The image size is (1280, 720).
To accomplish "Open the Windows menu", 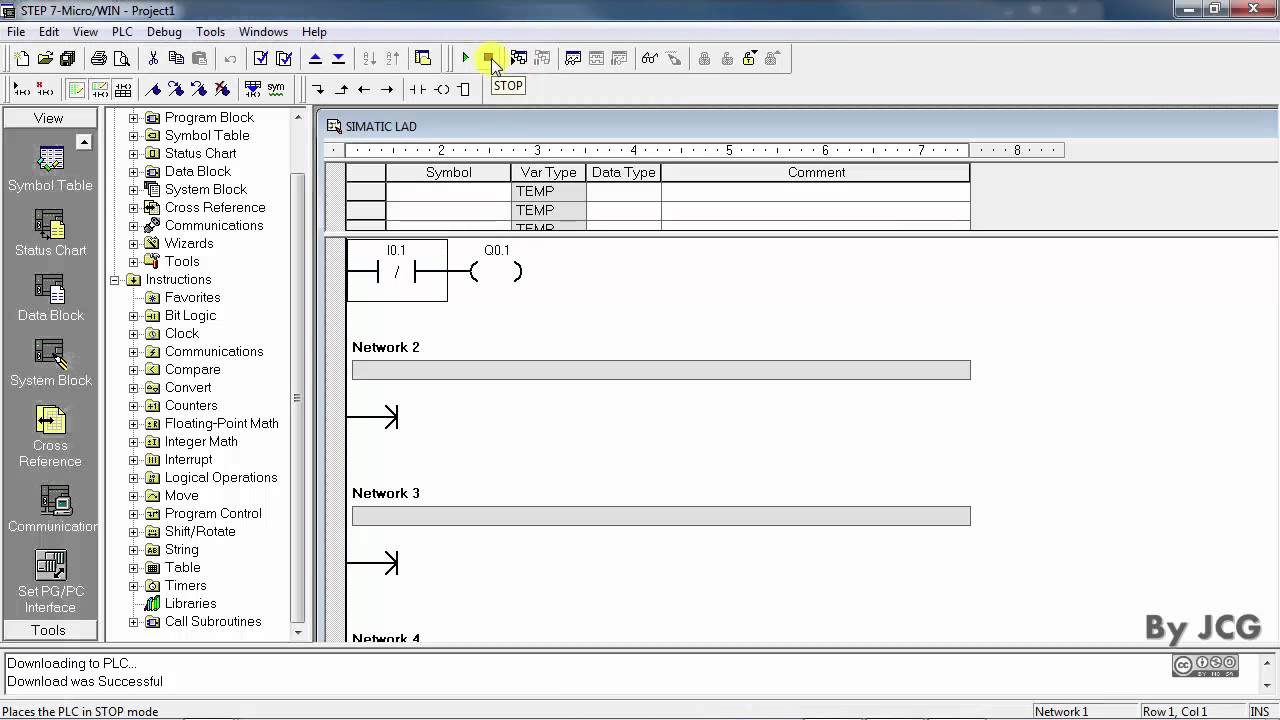I will pyautogui.click(x=263, y=32).
